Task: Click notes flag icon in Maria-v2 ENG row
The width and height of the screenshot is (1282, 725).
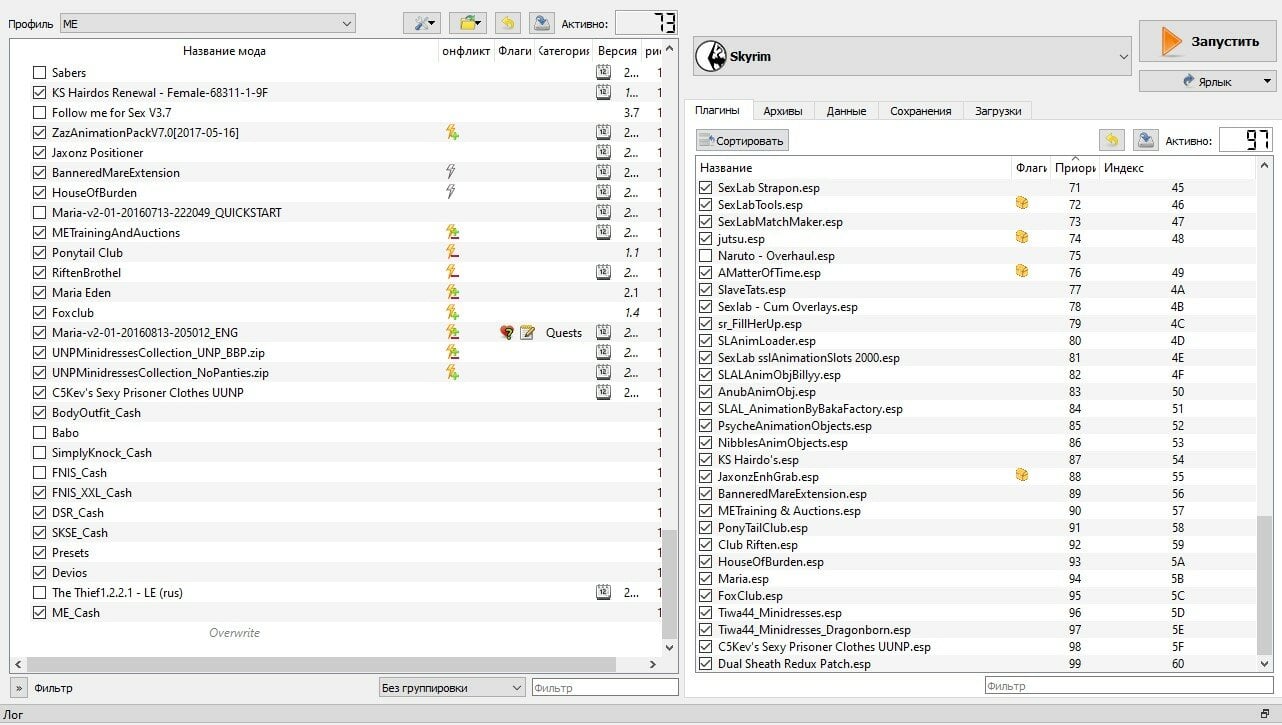Action: (x=527, y=332)
